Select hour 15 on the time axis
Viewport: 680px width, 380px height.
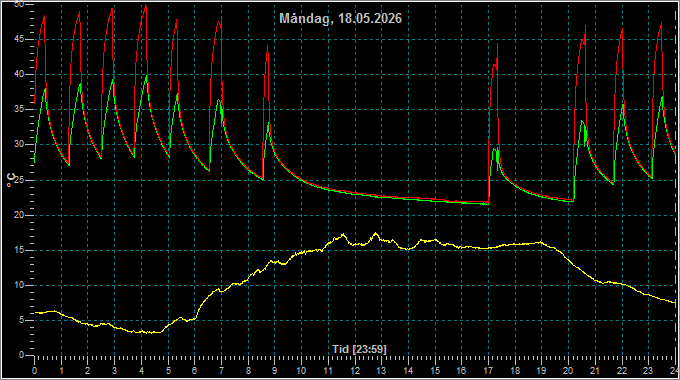click(435, 371)
